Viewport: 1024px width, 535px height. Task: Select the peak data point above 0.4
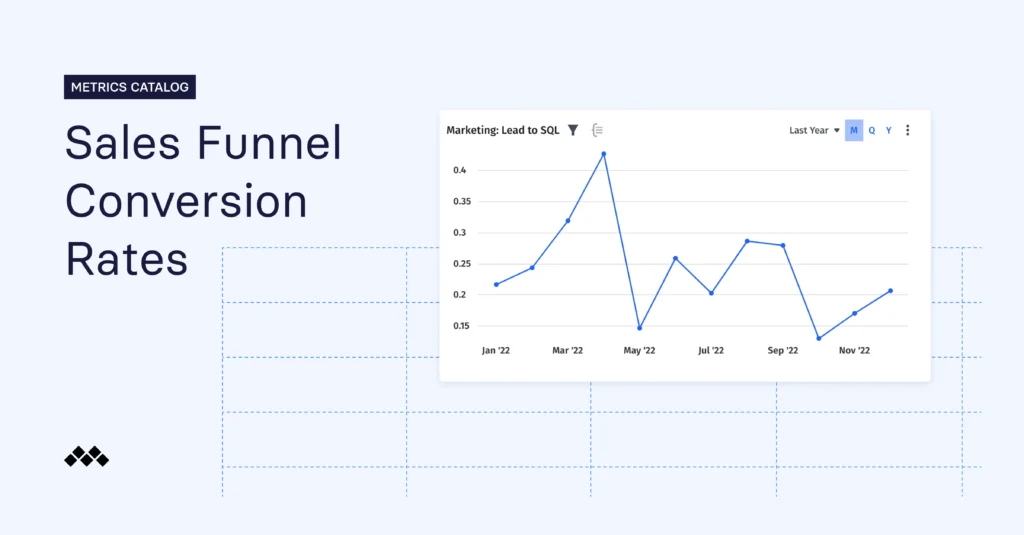(x=603, y=154)
